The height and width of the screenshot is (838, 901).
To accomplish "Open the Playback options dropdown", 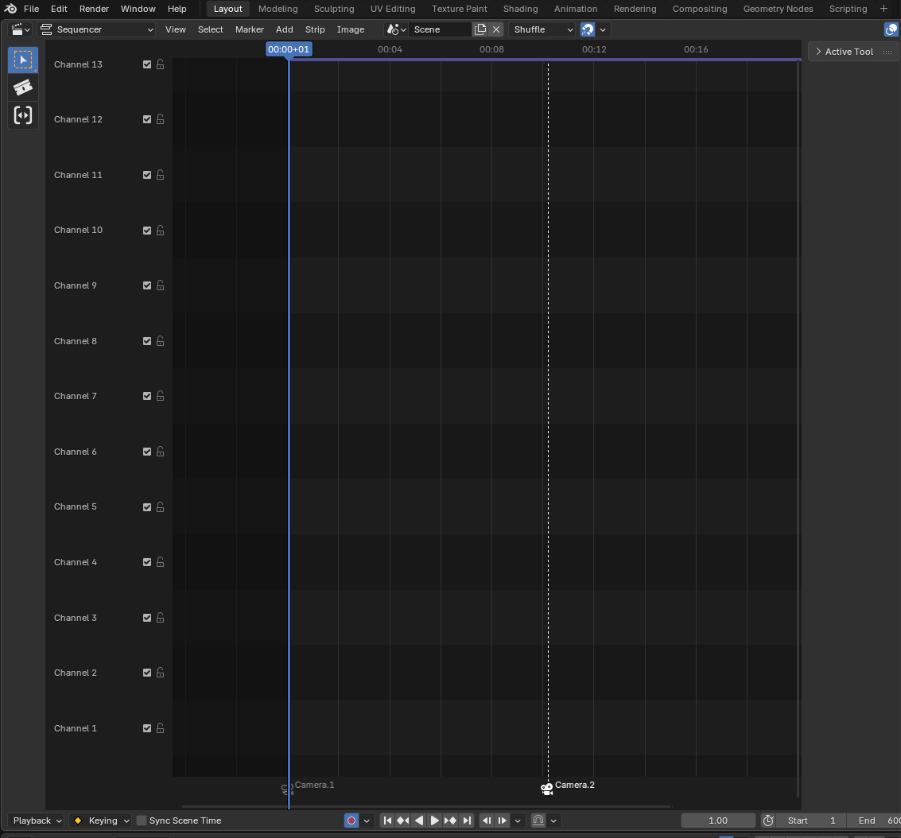I will click(x=36, y=820).
